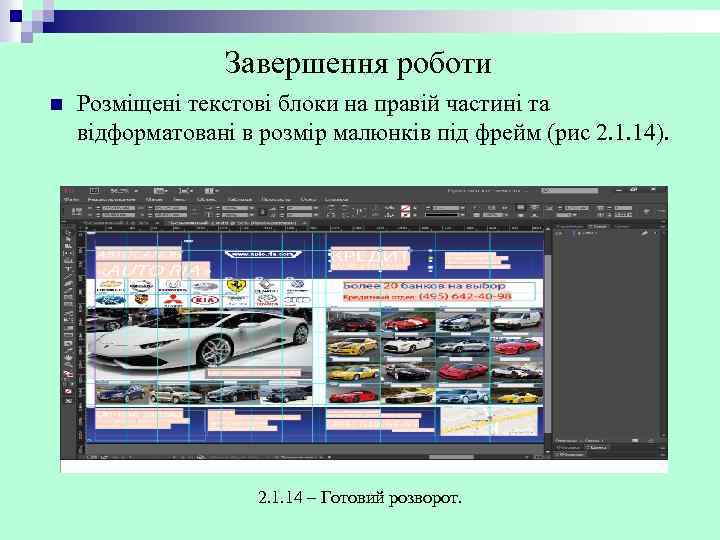
Task: Click the height input field
Action: pos(170,214)
